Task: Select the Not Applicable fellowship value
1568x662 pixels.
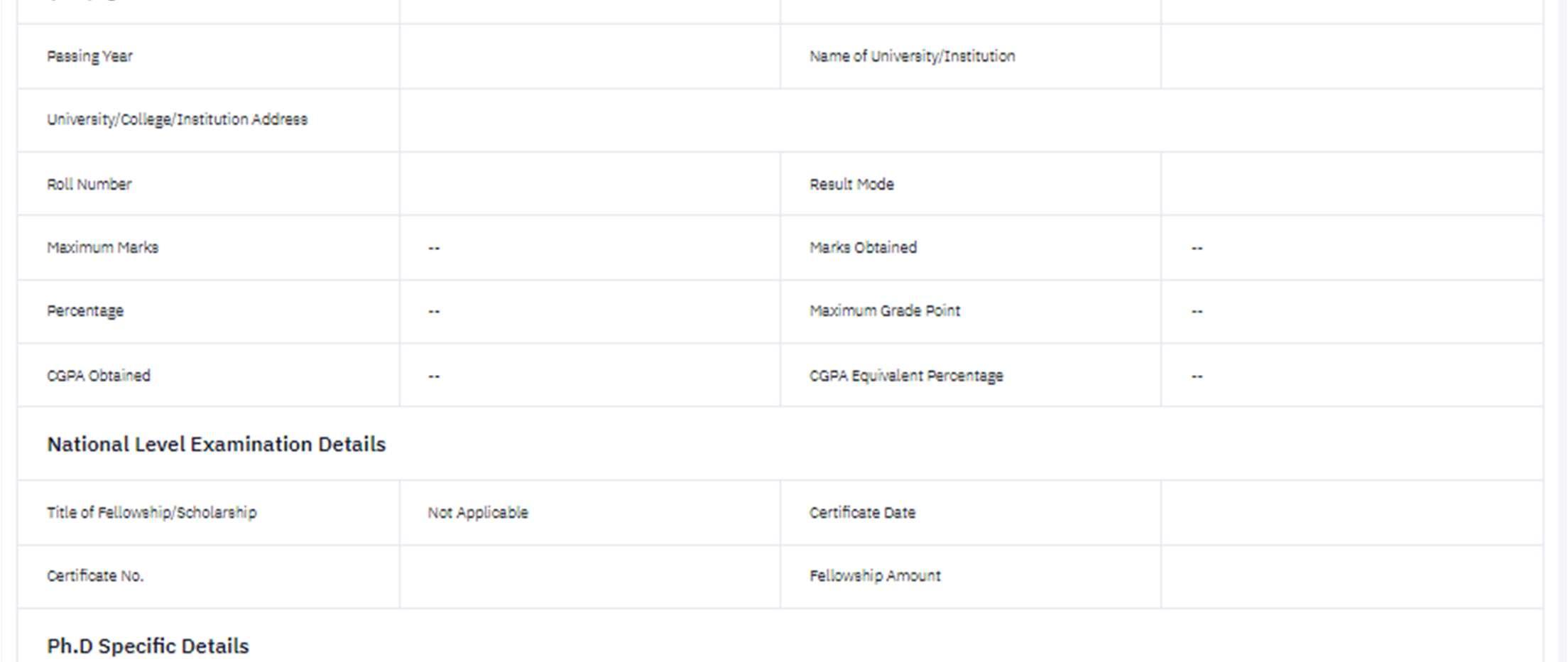Action: [x=478, y=512]
